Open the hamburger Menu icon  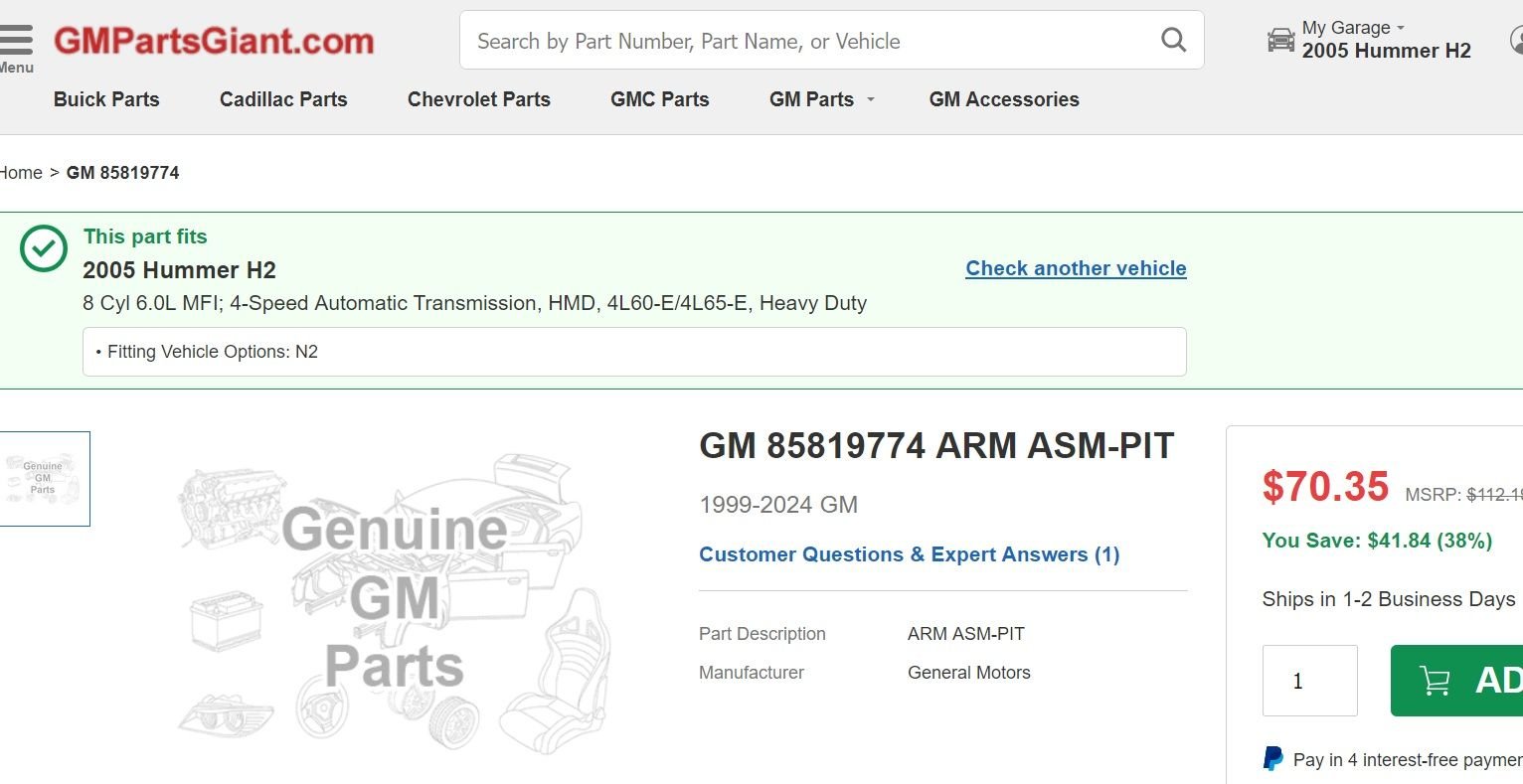point(16,42)
